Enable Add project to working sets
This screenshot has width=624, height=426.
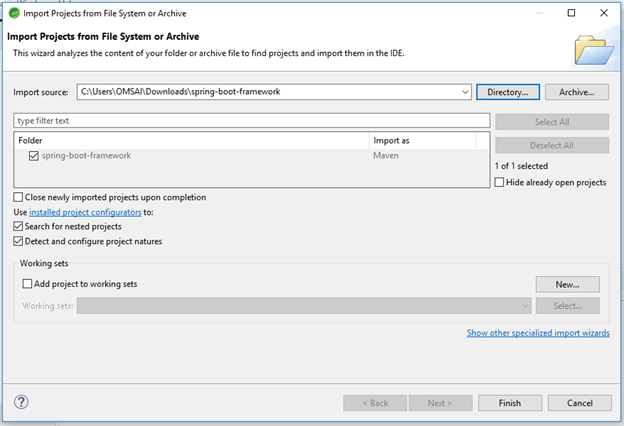pos(27,284)
